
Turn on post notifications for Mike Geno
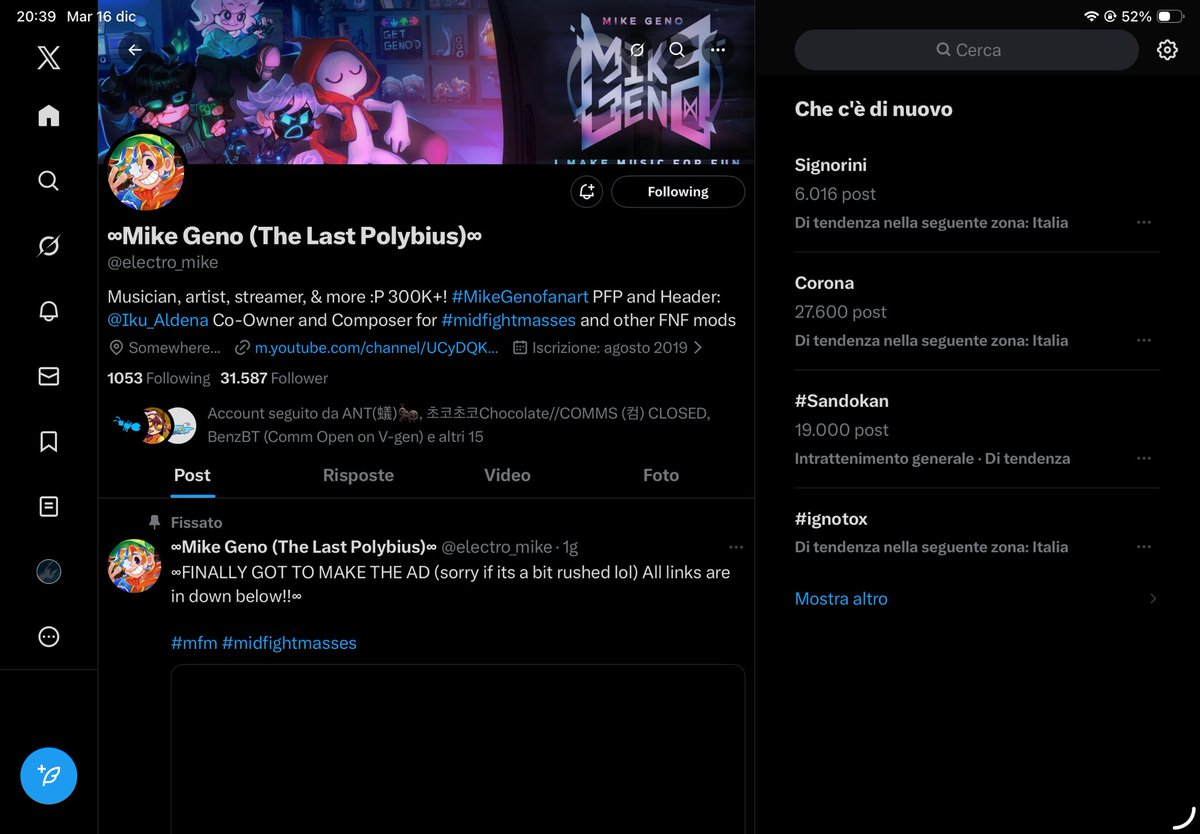tap(587, 192)
